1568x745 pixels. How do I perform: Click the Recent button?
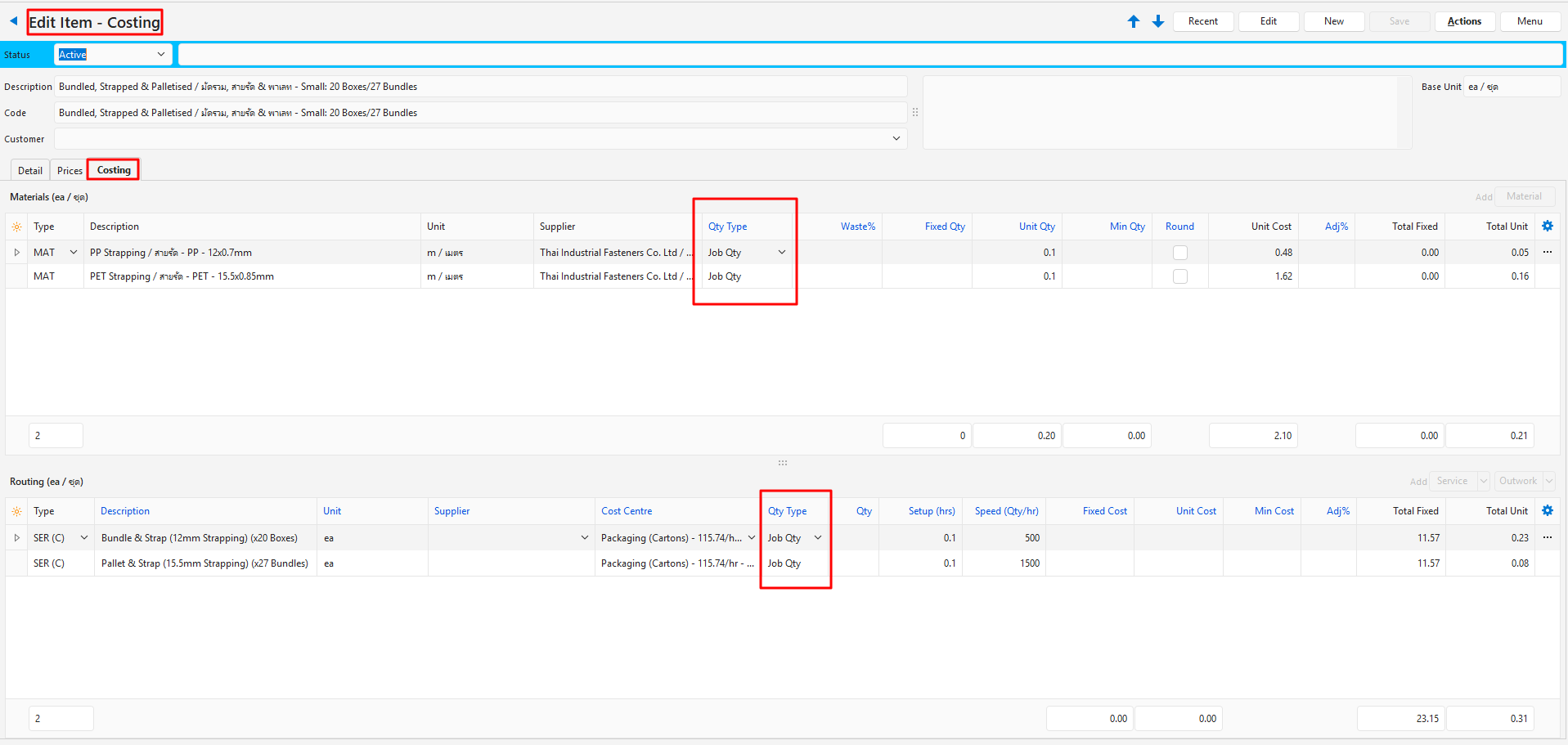[x=1202, y=21]
